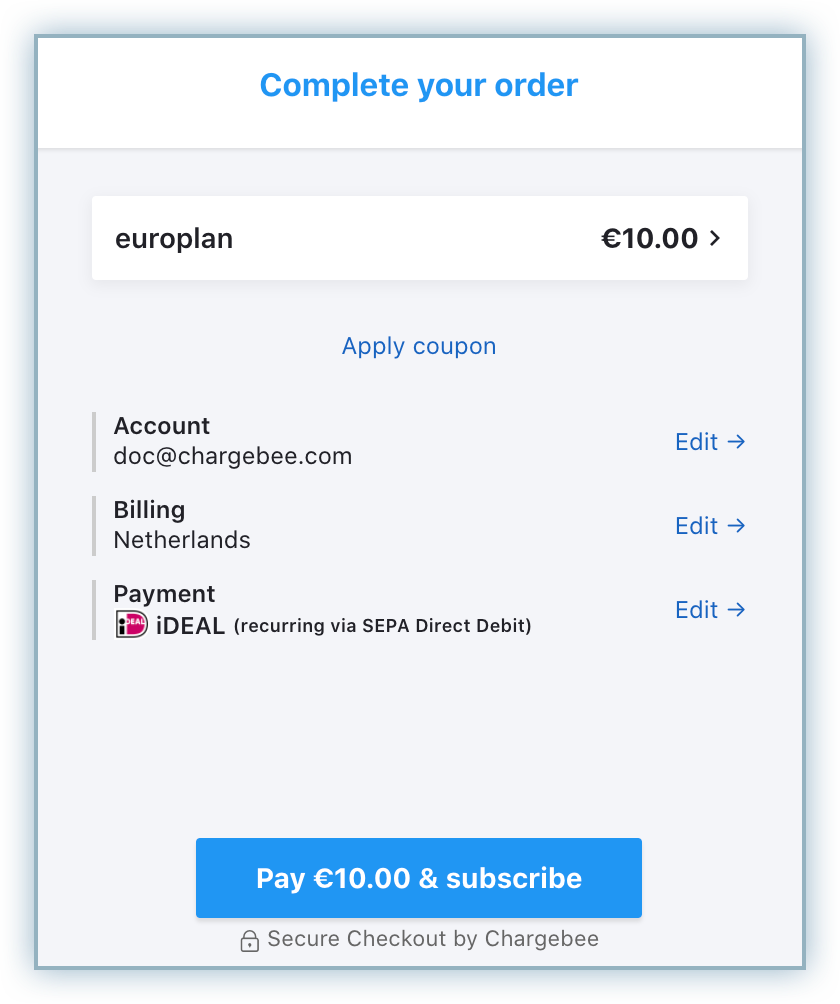The image size is (840, 1004).
Task: Open the Apply coupon link
Action: tap(419, 346)
